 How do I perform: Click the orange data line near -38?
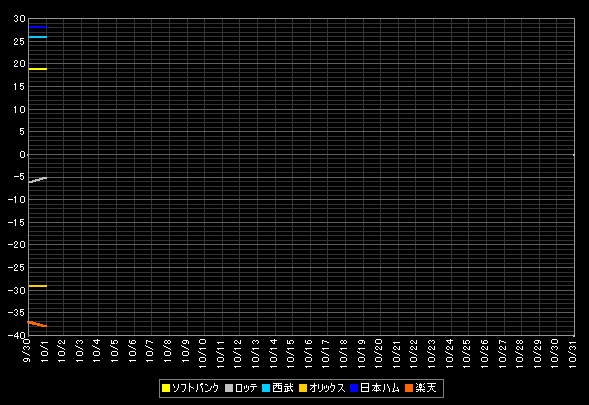38,324
